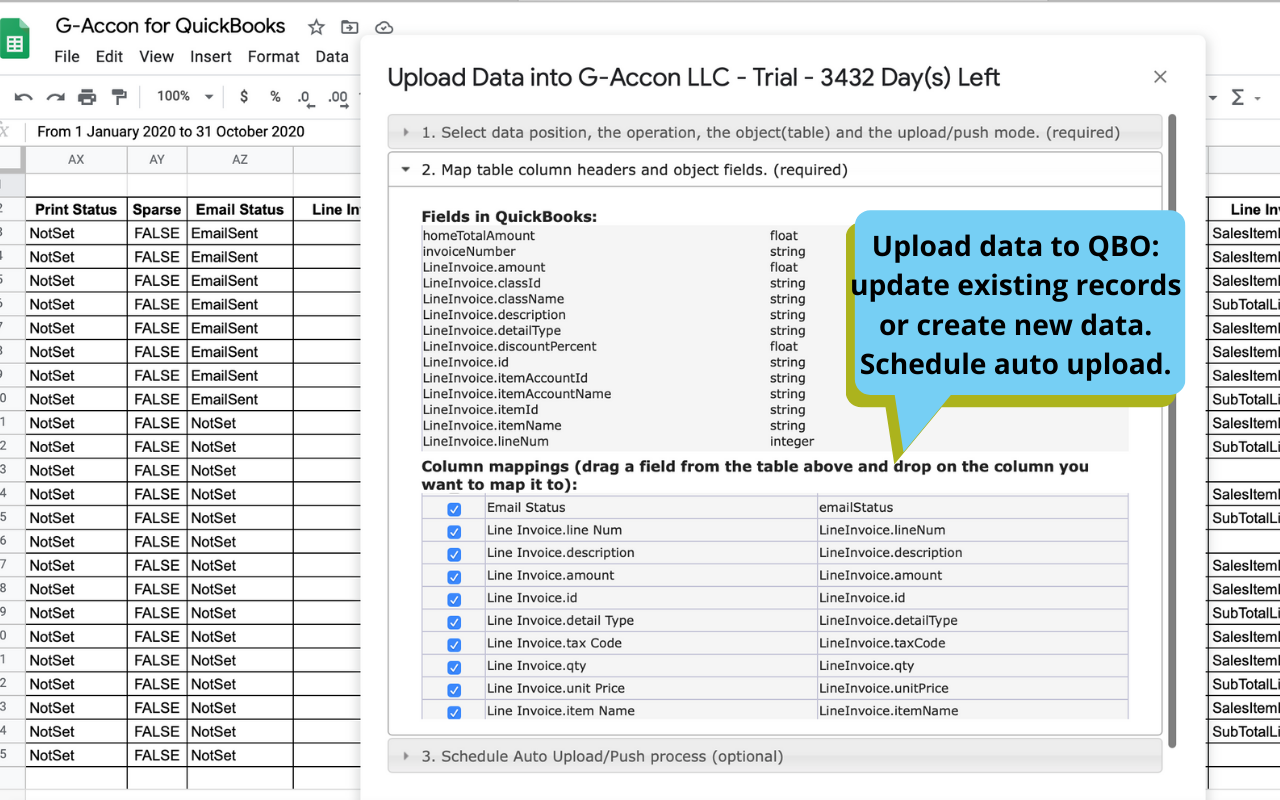1280x800 pixels.
Task: Click the move-to-folder icon beside title
Action: coord(349,28)
